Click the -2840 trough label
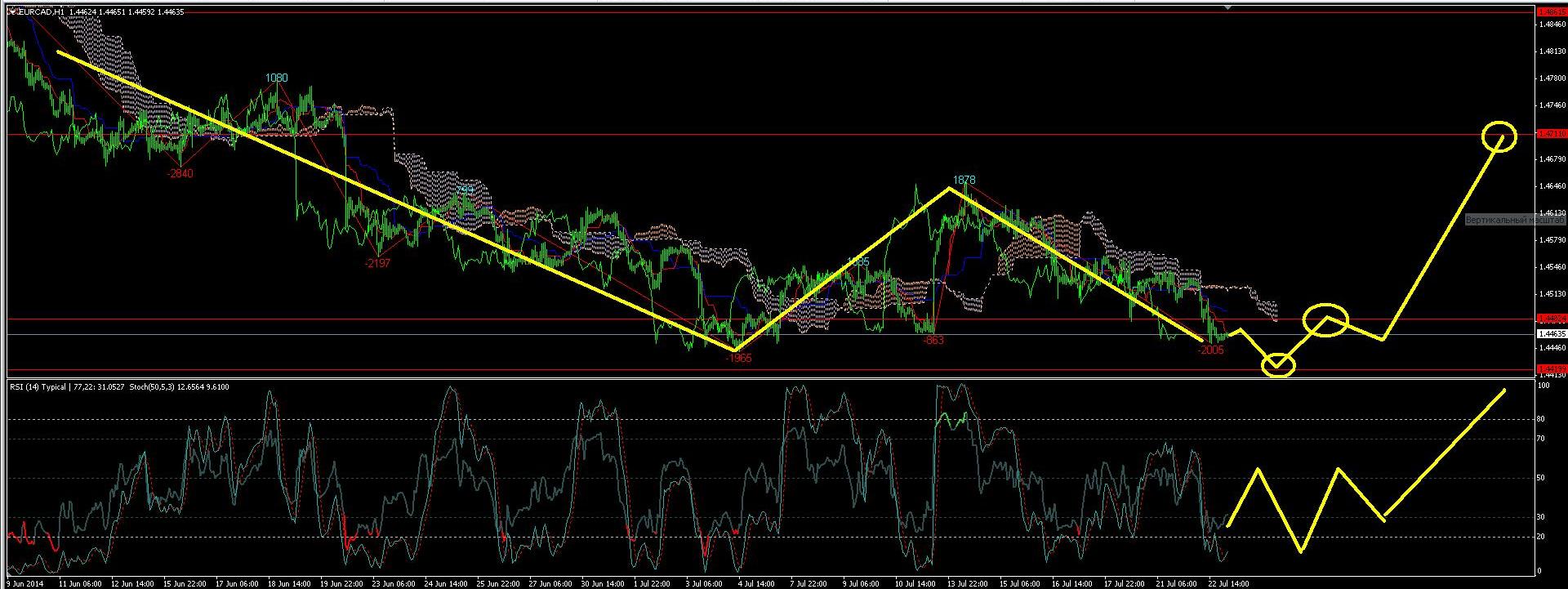 180,173
